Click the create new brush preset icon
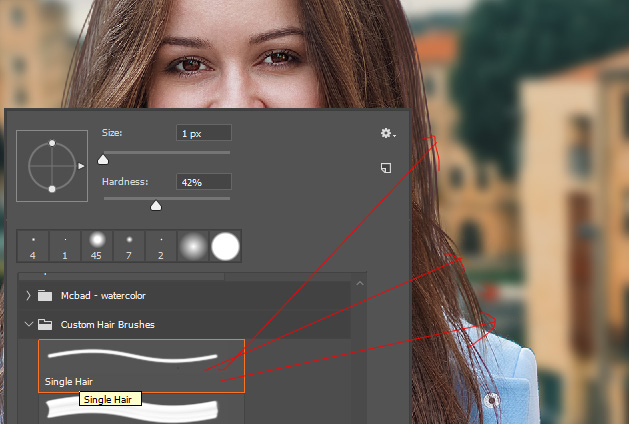Image resolution: width=629 pixels, height=424 pixels. click(386, 168)
